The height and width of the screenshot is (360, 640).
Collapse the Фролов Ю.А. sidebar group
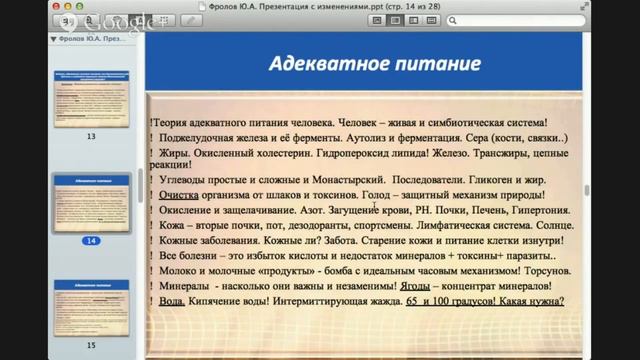coord(53,39)
